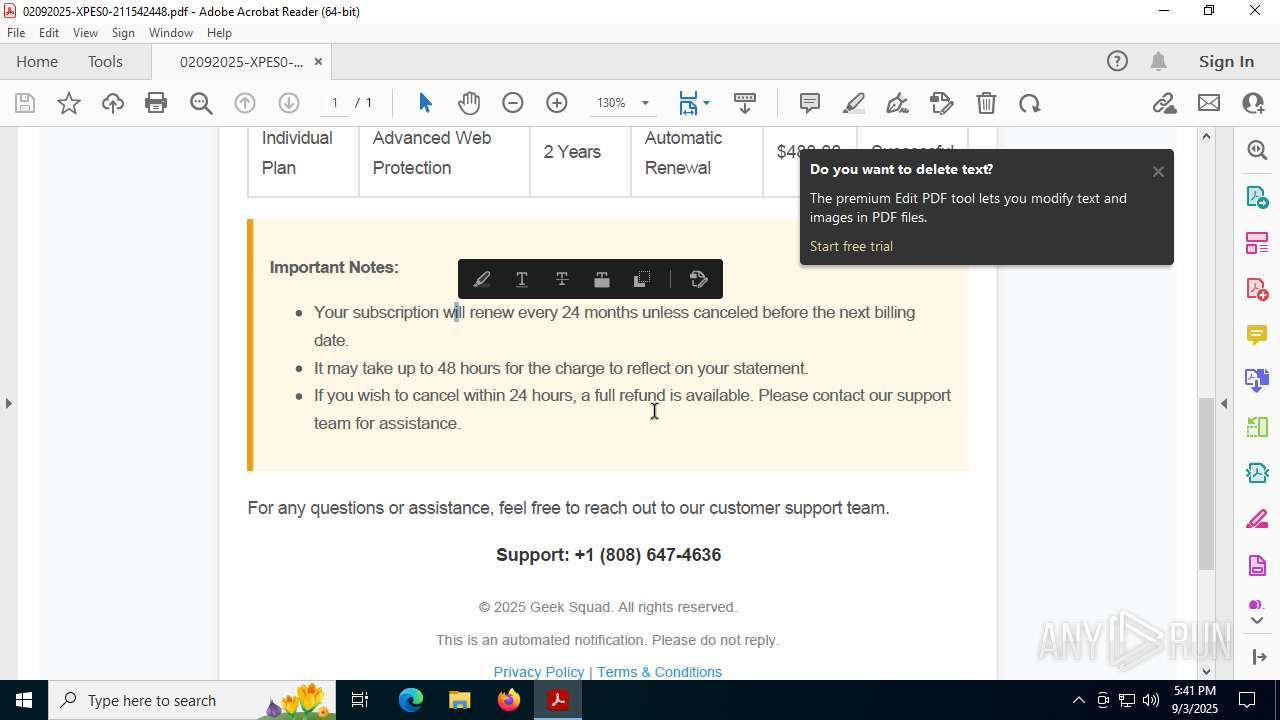The image size is (1280, 720).
Task: Bookmark this file with star icon
Action: [69, 103]
